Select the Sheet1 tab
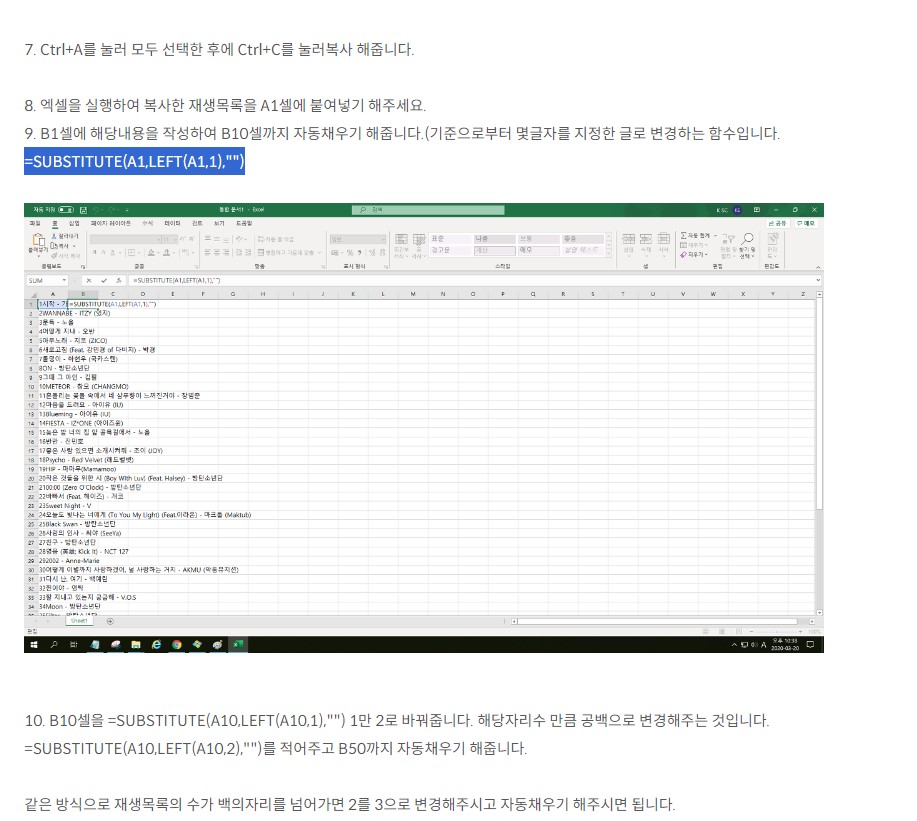 point(79,621)
